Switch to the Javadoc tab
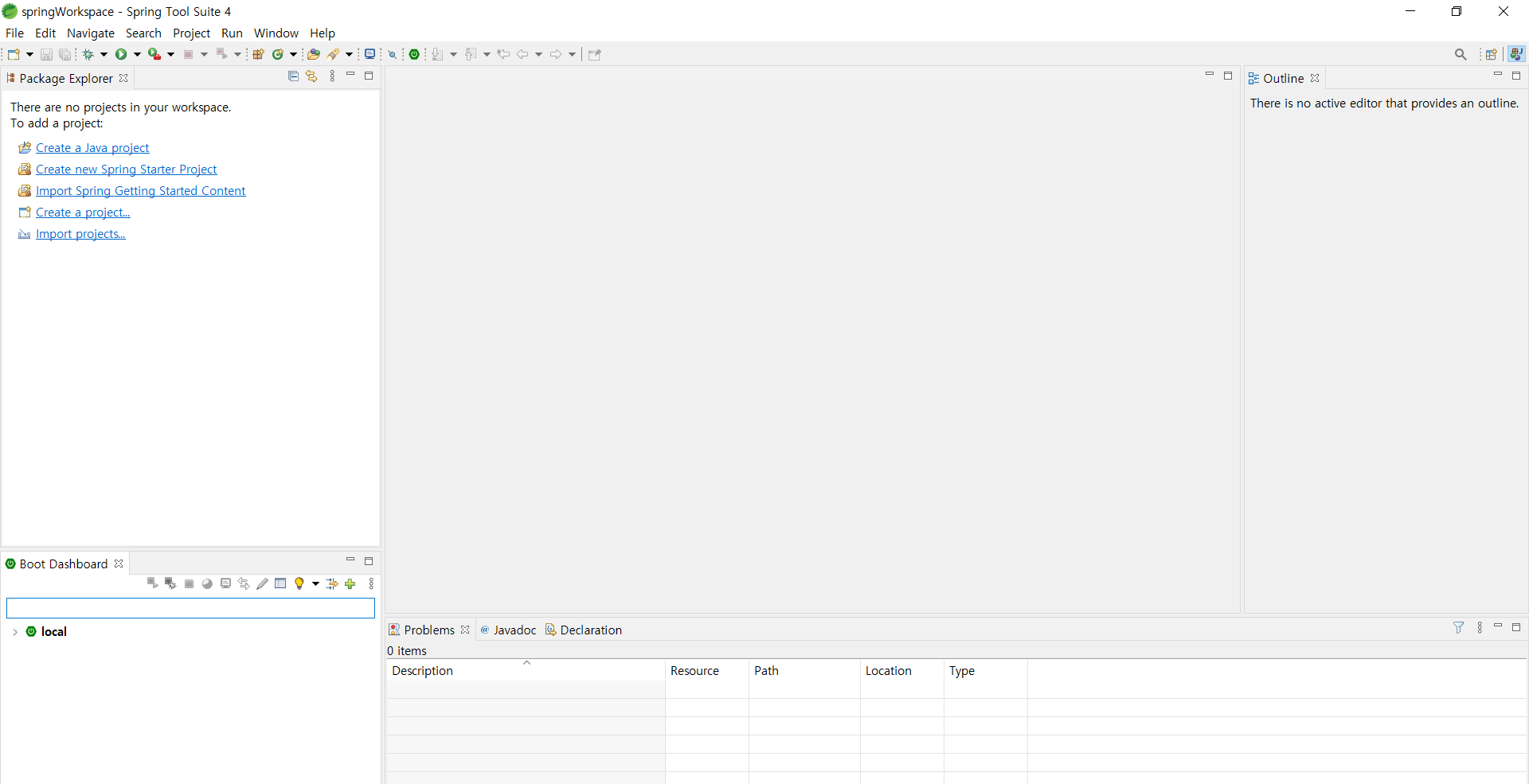1529x784 pixels. click(x=508, y=630)
